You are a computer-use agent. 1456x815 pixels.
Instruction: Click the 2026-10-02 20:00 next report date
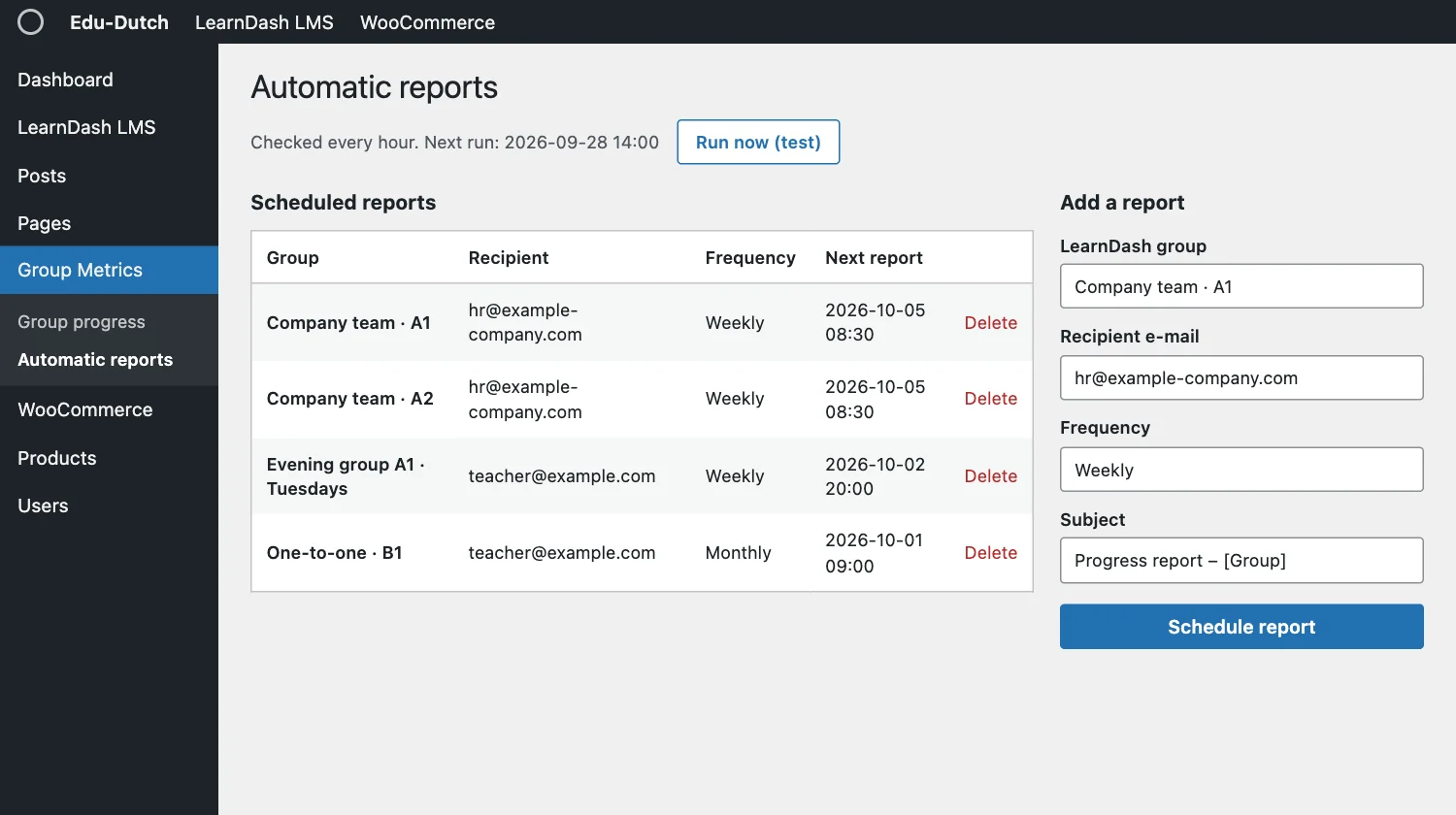(876, 476)
